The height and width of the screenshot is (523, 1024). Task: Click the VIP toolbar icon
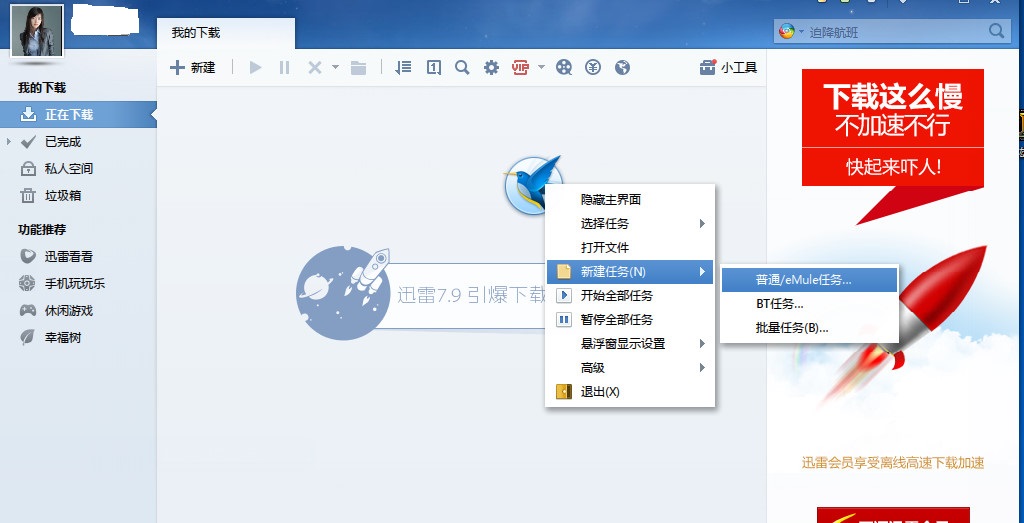[x=520, y=67]
